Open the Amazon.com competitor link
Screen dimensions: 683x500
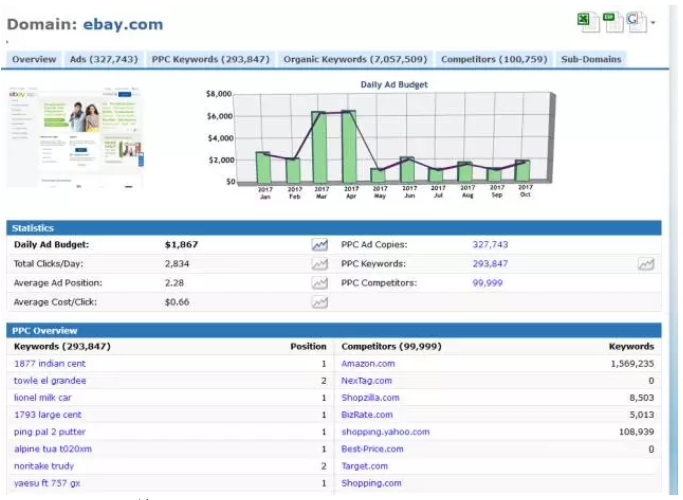pyautogui.click(x=368, y=364)
